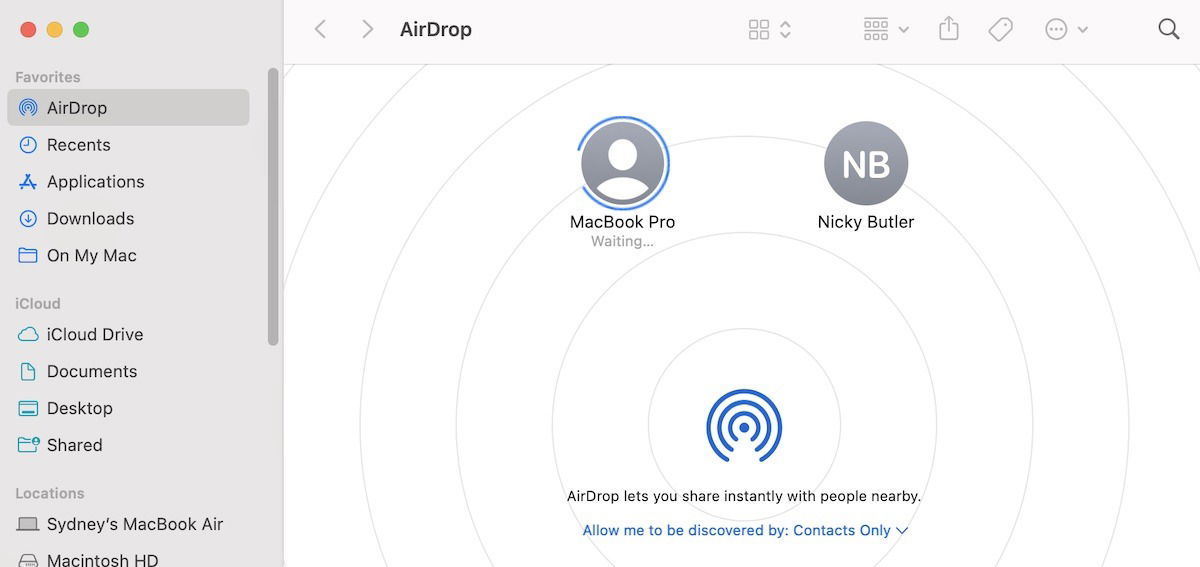Click the MacBook Pro device name
This screenshot has height=567, width=1200.
click(x=622, y=222)
